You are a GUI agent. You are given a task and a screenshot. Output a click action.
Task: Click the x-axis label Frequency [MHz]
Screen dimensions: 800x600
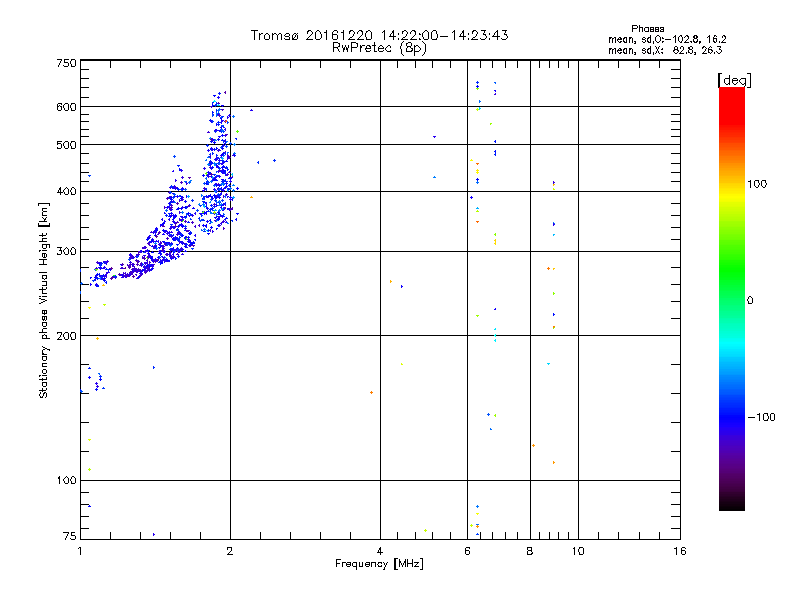tap(379, 564)
